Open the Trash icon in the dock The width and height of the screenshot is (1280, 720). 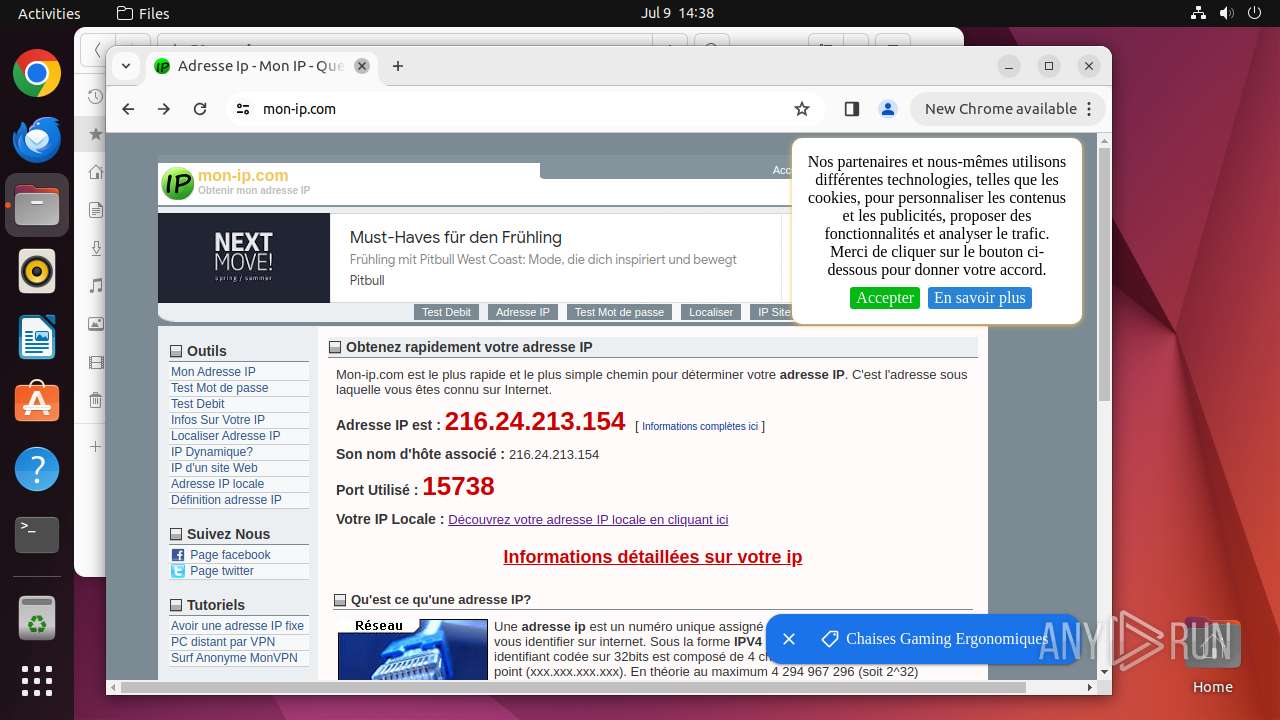tap(37, 618)
